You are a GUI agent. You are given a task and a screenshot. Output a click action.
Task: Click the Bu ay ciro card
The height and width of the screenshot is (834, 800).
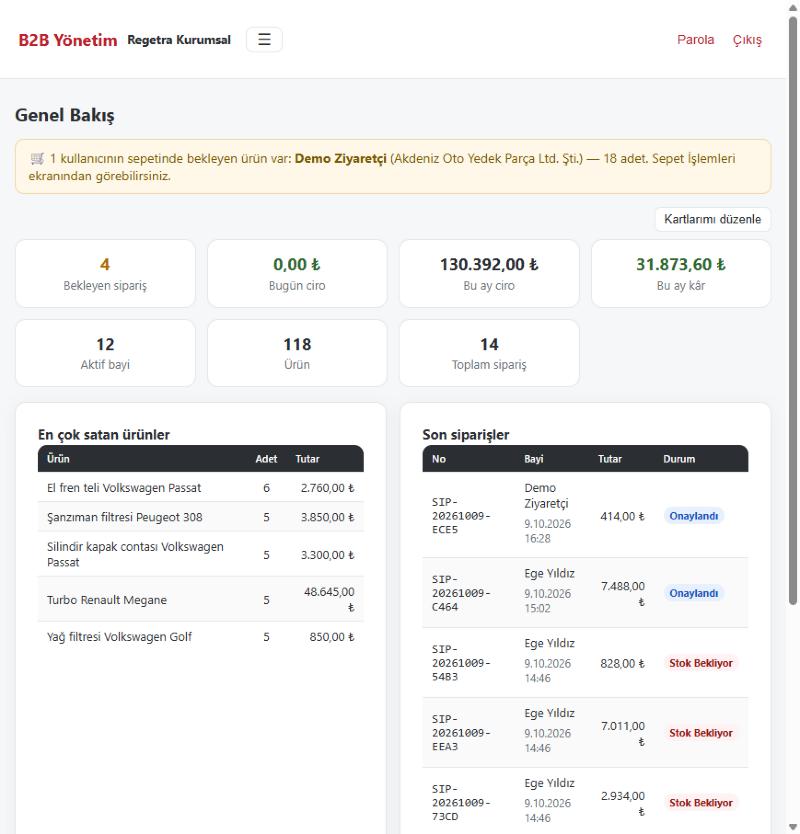point(489,273)
